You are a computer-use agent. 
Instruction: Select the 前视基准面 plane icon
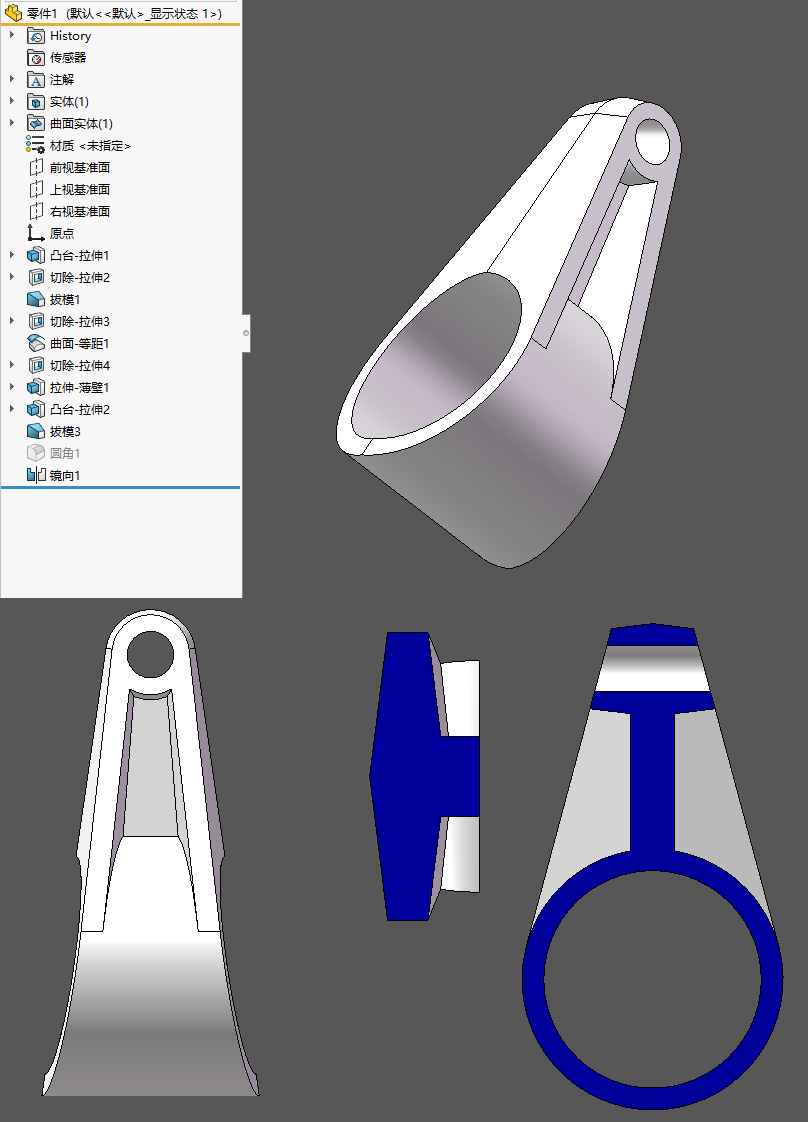click(36, 167)
